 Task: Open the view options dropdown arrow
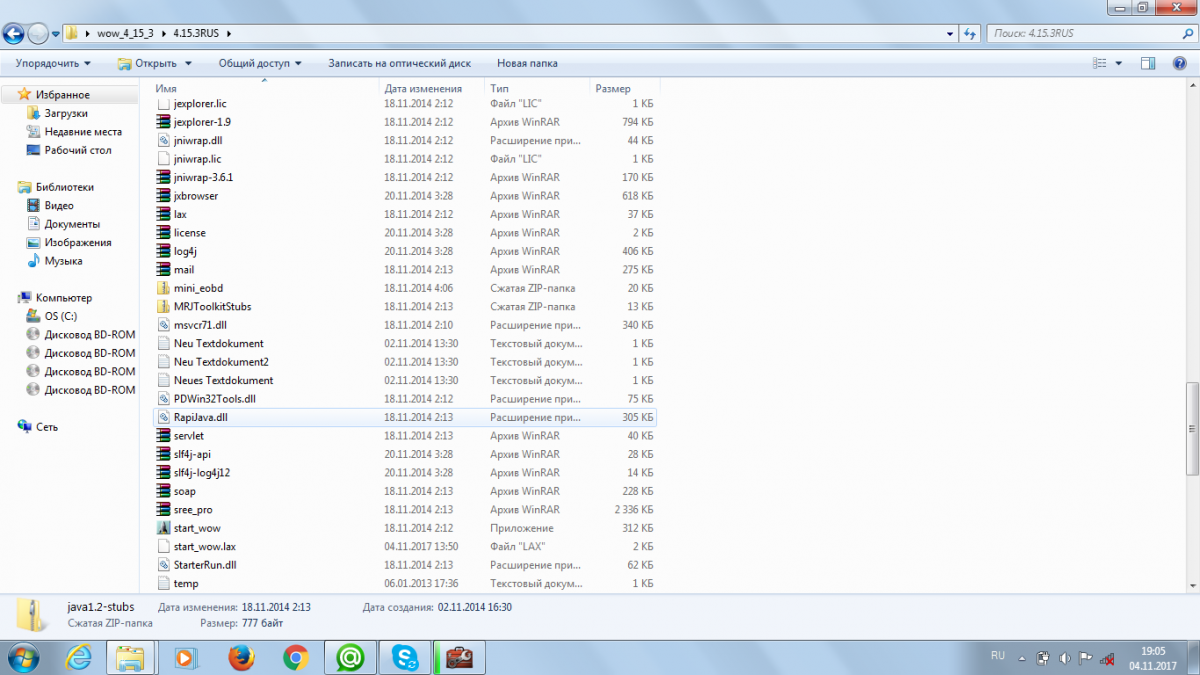point(1119,63)
